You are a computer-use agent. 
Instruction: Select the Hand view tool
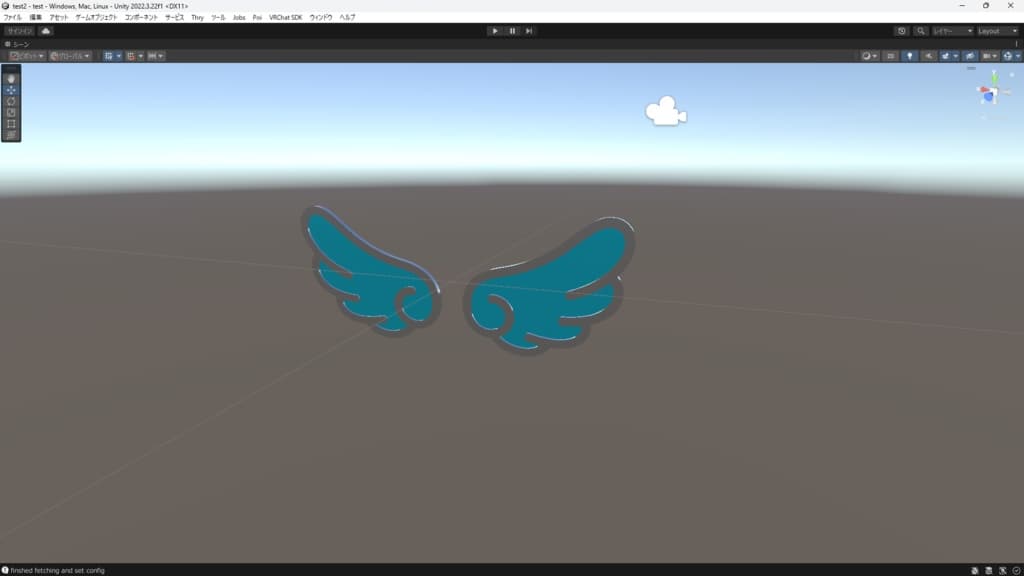coord(11,79)
